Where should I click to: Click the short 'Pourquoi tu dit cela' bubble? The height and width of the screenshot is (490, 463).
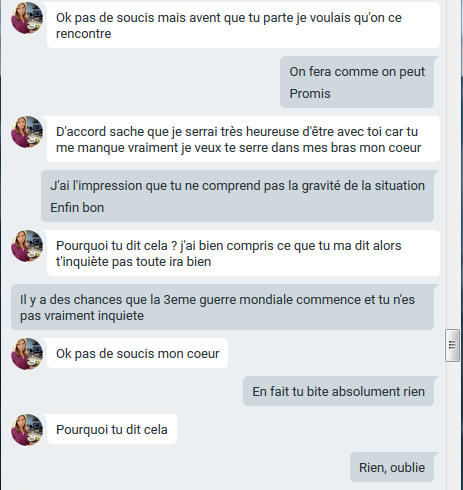click(x=112, y=429)
